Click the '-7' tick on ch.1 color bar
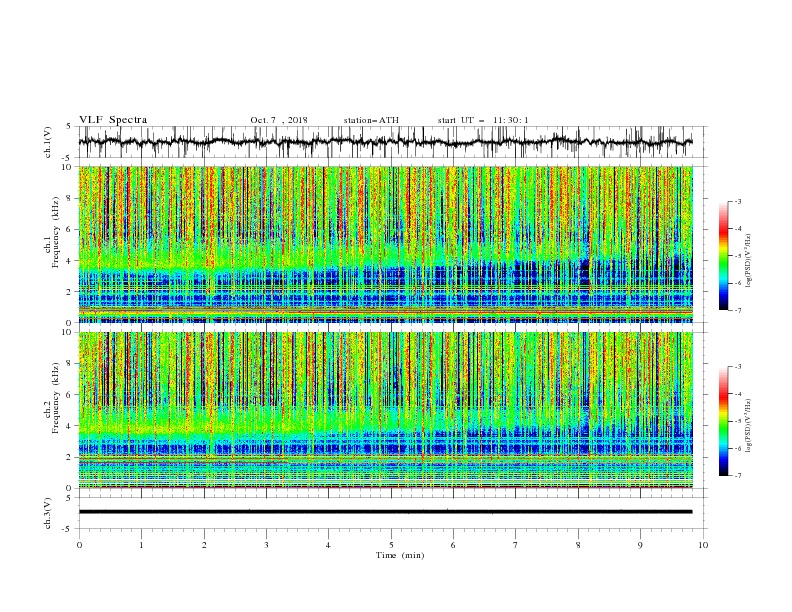Viewport: 792px width, 612px height. [737, 310]
